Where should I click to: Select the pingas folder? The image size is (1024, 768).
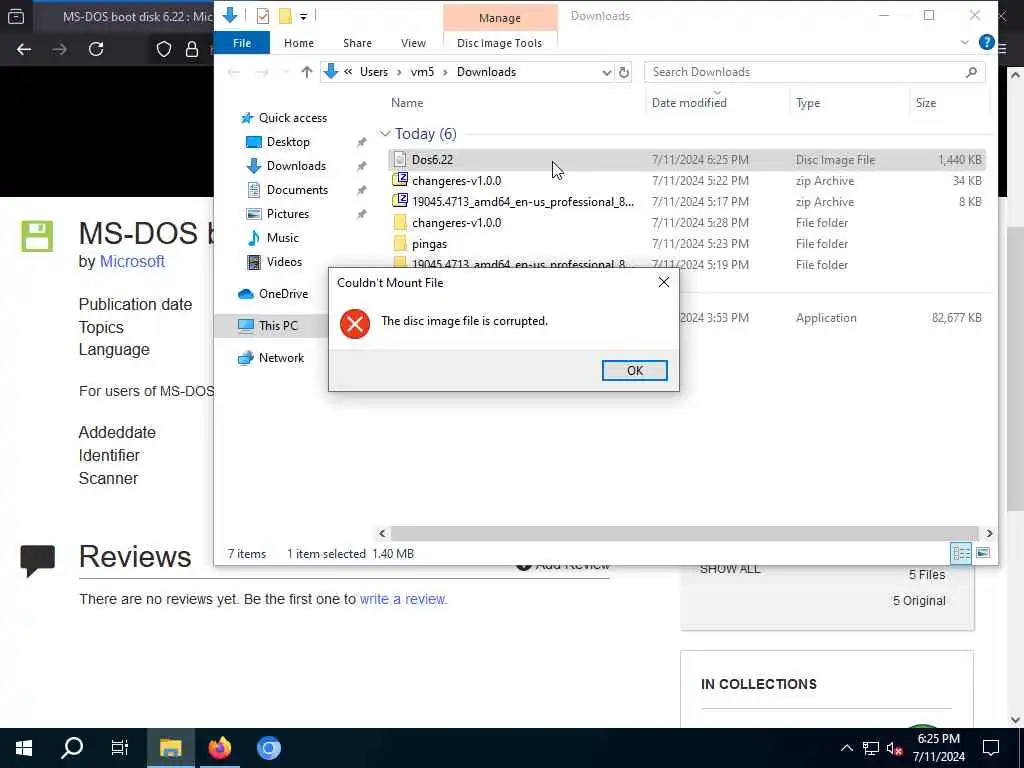686,243
